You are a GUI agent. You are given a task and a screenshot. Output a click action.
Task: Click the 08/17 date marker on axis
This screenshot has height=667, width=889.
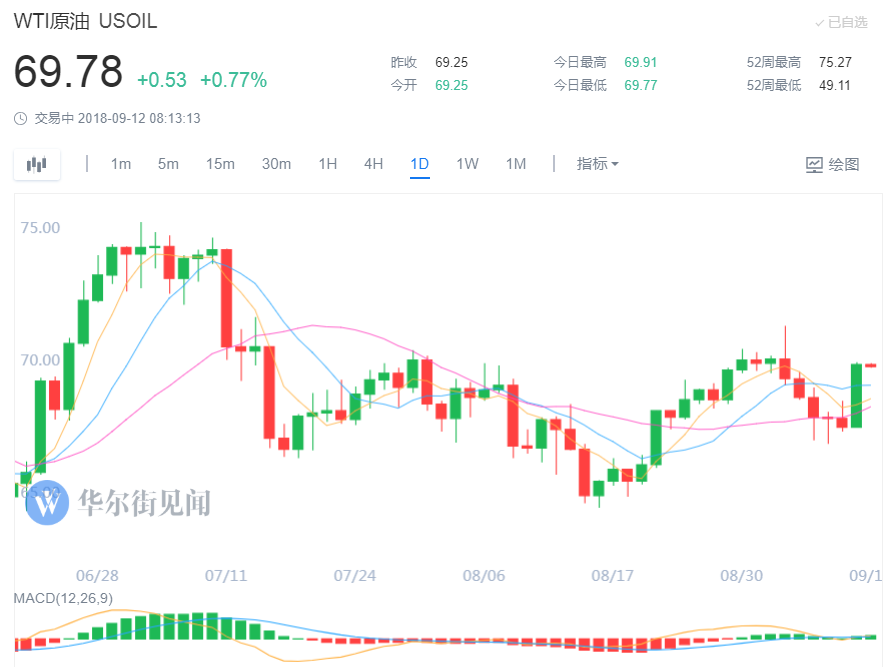point(612,576)
